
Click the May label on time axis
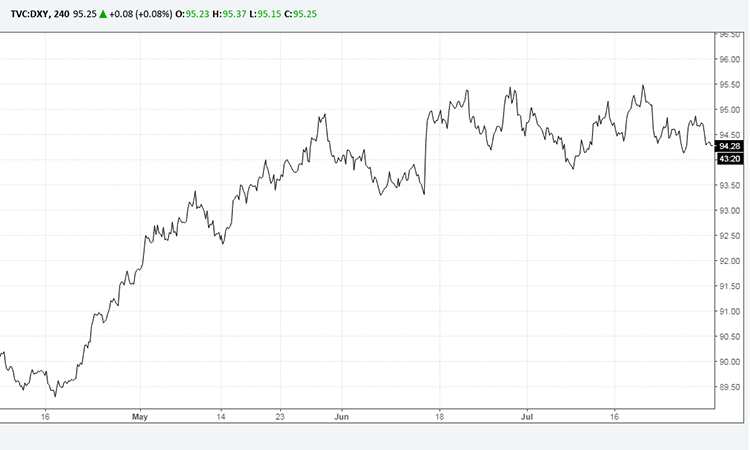point(139,416)
